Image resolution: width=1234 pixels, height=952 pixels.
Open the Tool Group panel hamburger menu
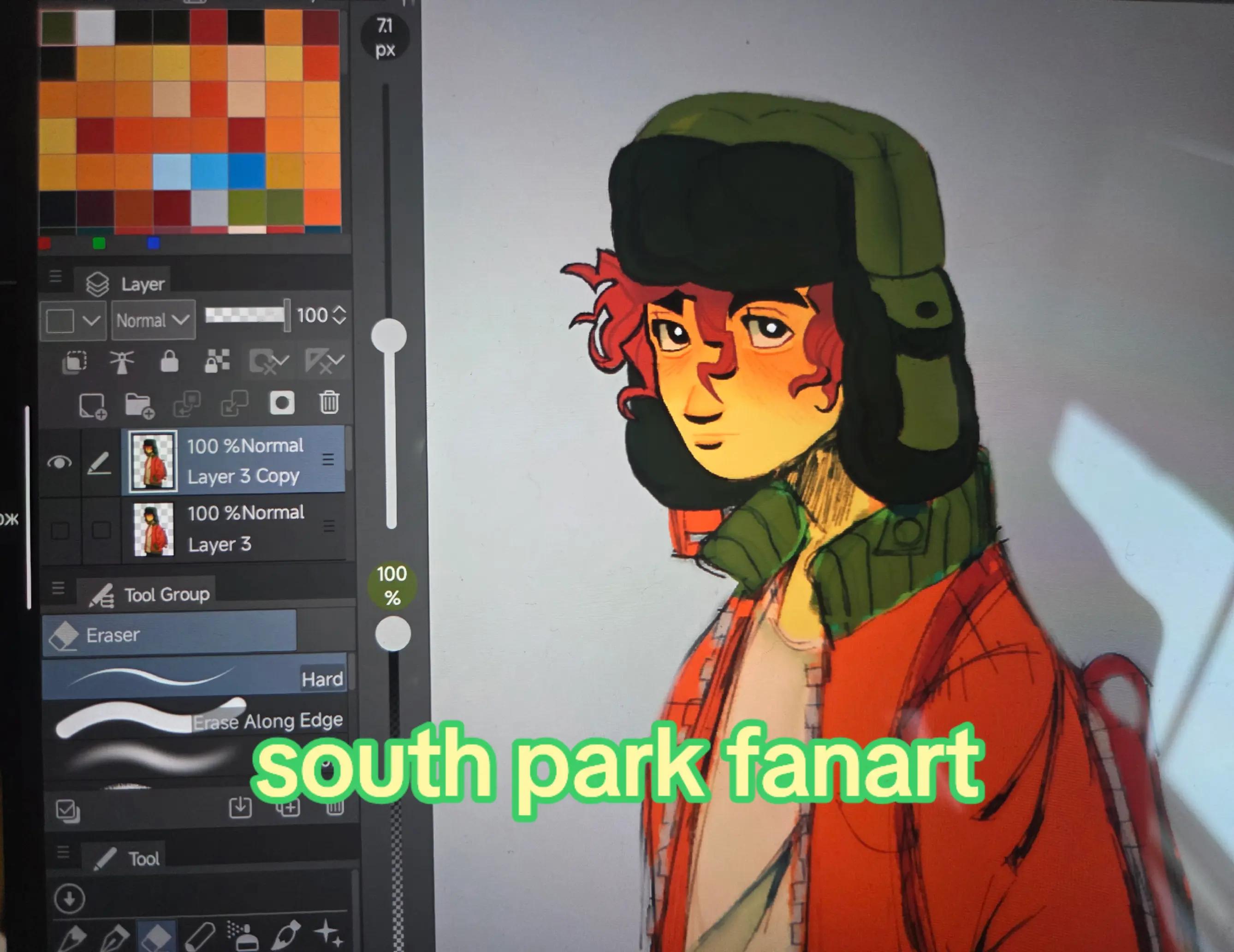click(58, 589)
